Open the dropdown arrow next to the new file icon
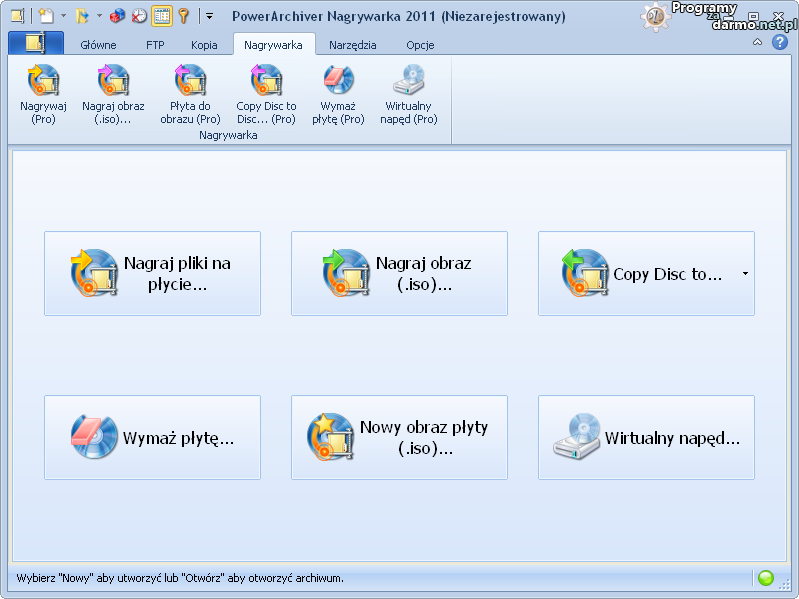 coord(63,16)
